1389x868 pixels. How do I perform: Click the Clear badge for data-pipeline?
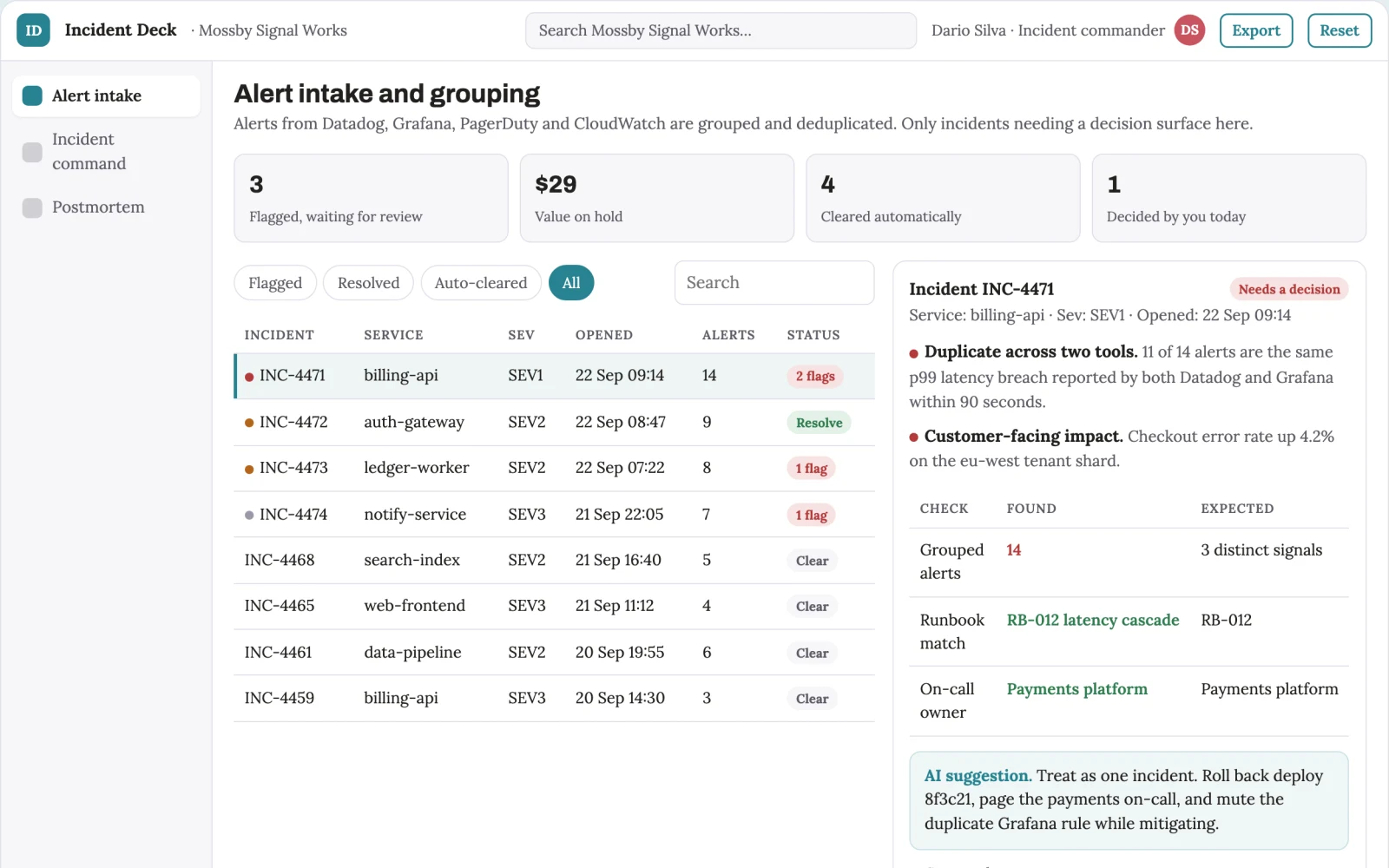813,654
